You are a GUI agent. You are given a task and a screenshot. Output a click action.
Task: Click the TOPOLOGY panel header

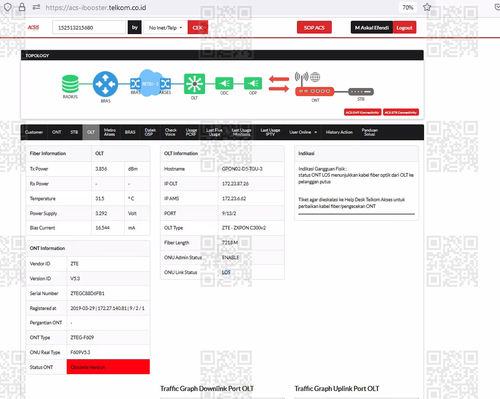pyautogui.click(x=222, y=55)
